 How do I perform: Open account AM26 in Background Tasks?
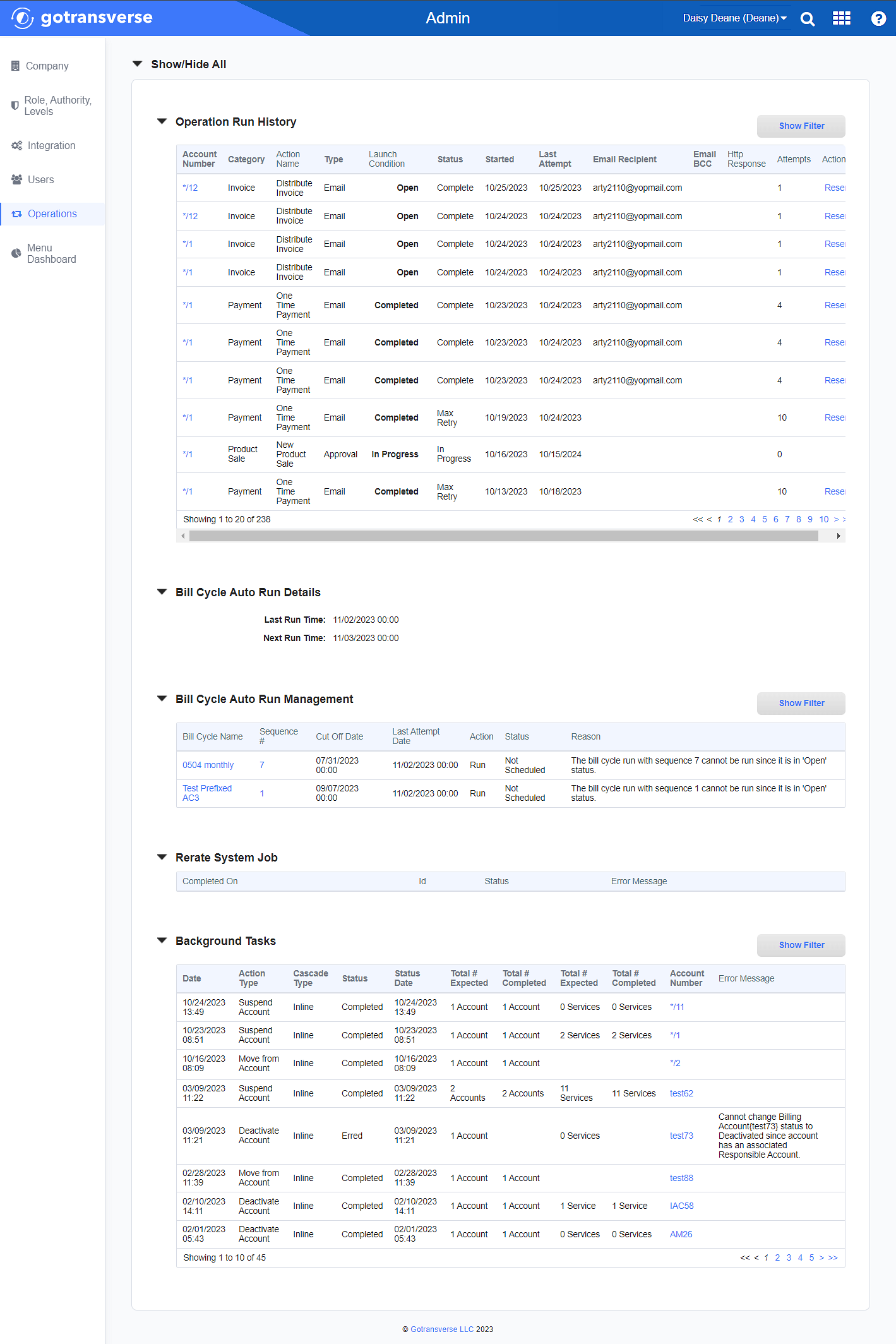[681, 1234]
